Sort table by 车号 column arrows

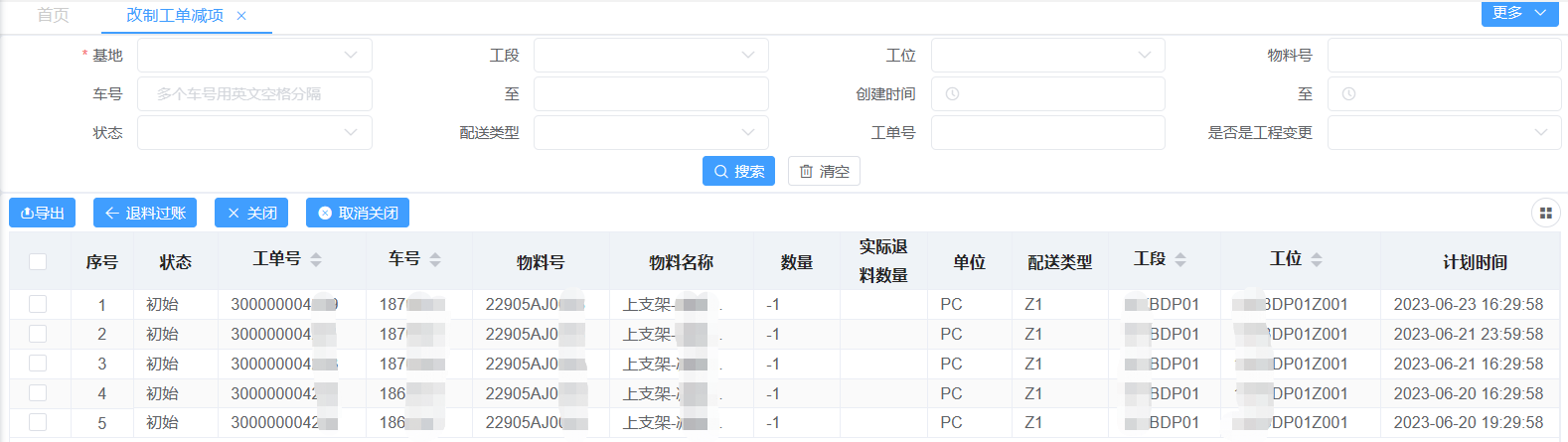point(435,259)
